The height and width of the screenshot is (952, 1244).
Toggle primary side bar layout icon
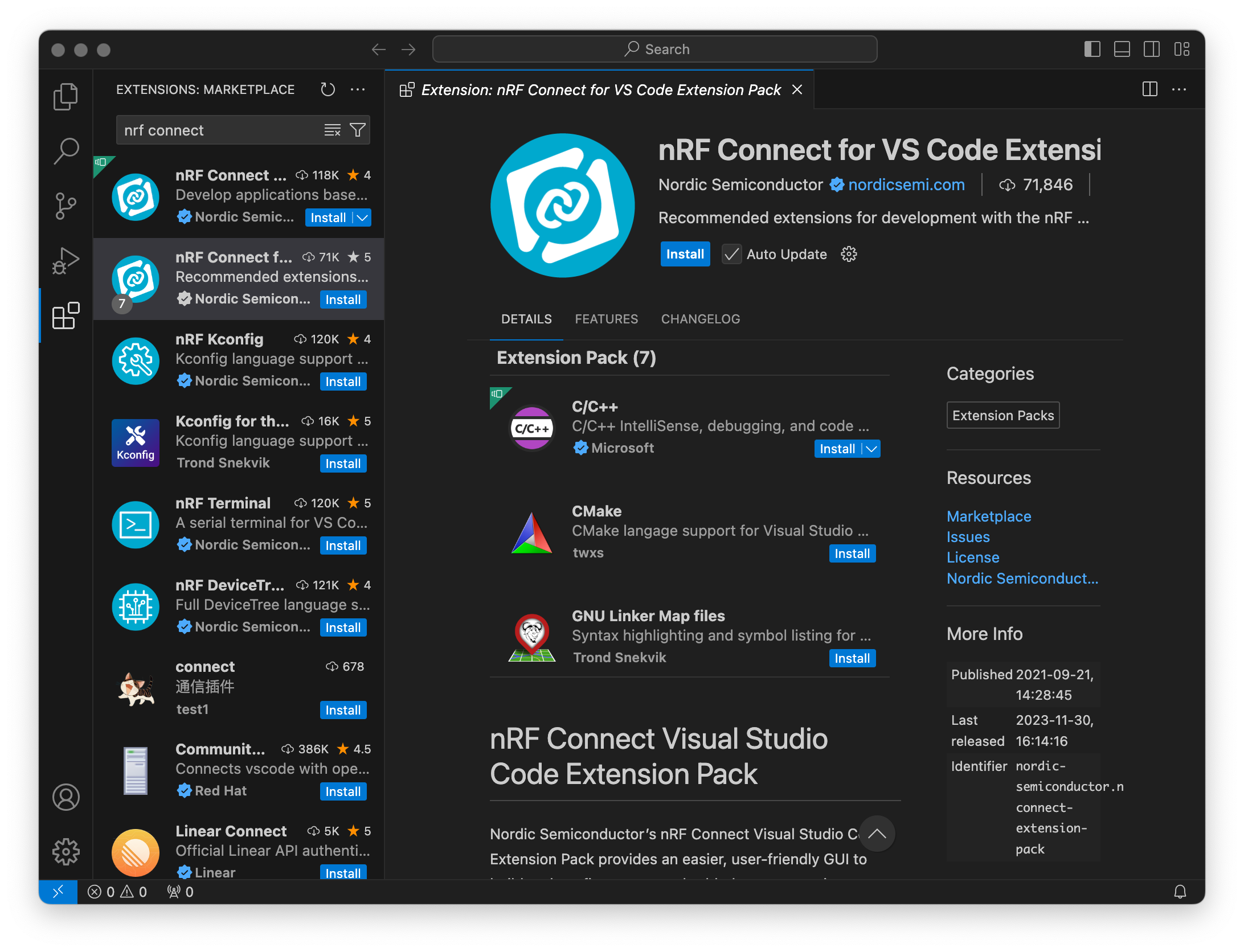click(x=1092, y=50)
